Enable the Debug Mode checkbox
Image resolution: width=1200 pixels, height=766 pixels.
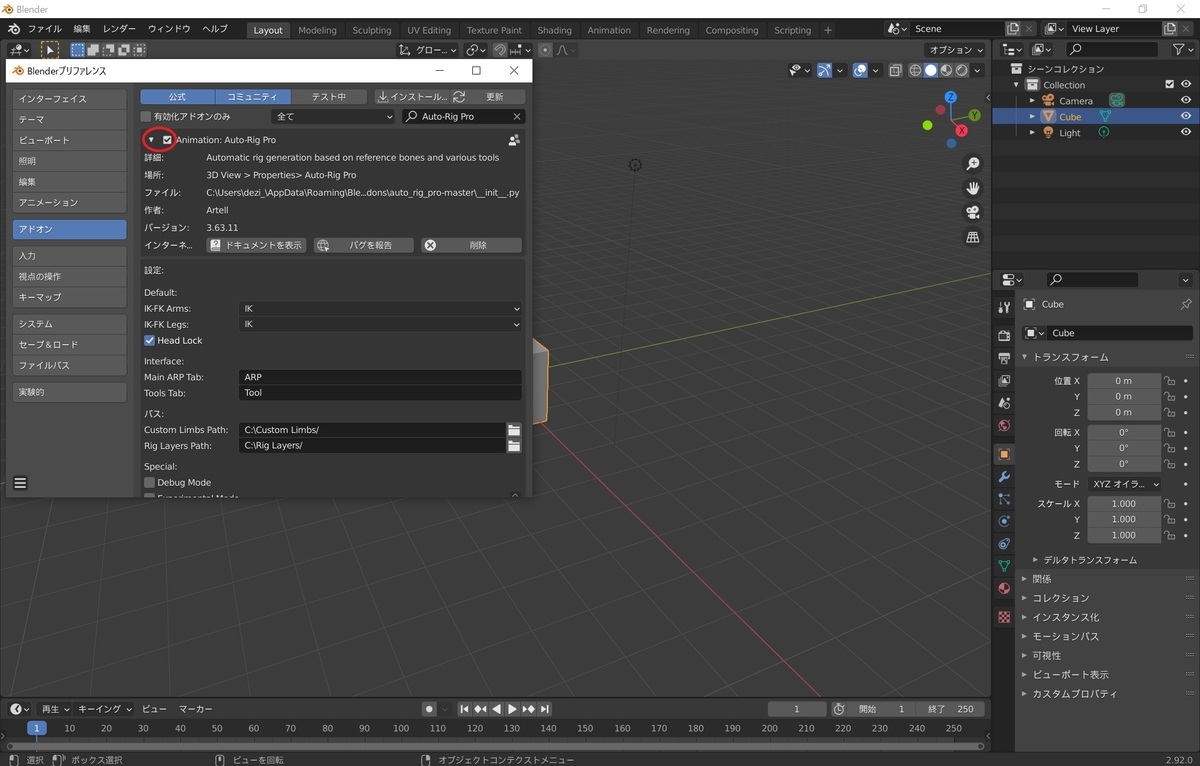[x=150, y=482]
